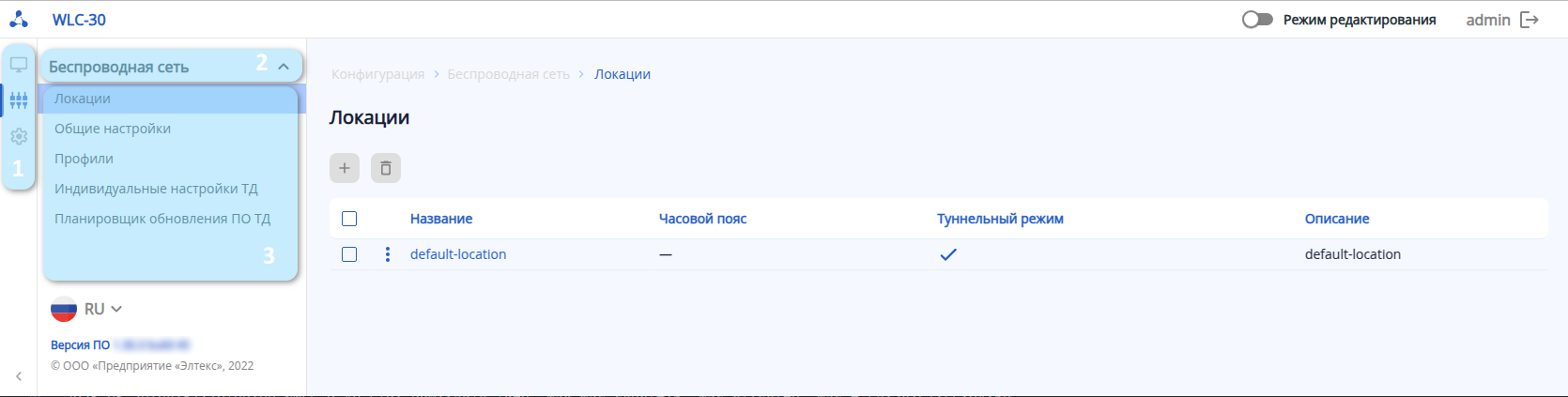Open three-dot menu for default-location row
1568x397 pixels.
[388, 254]
